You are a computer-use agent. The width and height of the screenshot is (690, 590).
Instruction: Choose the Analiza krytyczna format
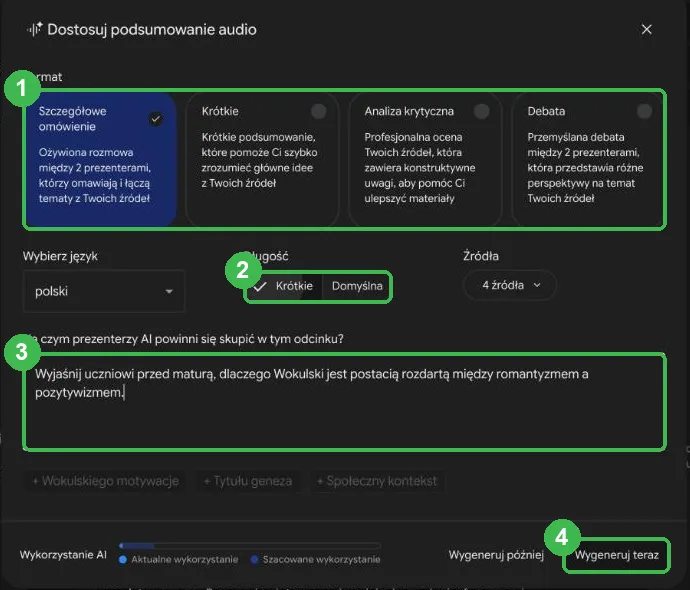coord(426,159)
